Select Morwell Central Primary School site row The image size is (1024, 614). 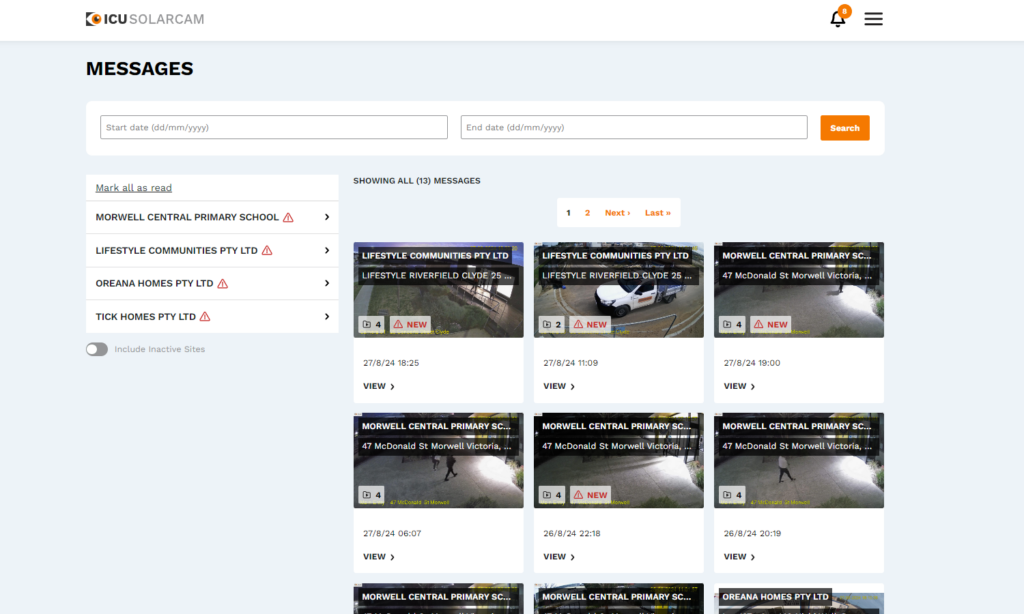tap(212, 217)
